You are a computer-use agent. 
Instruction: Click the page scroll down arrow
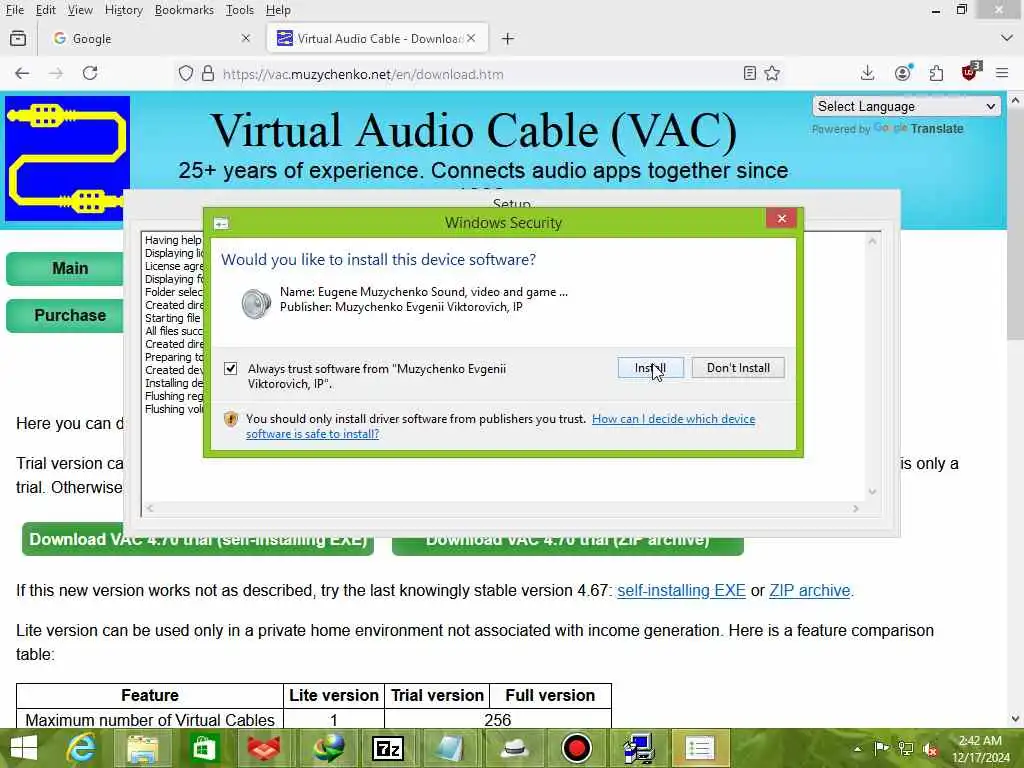point(1015,720)
